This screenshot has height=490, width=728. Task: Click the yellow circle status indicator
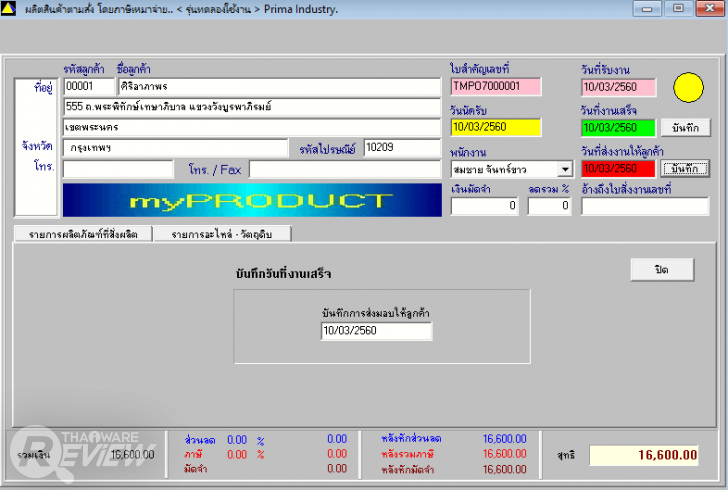tap(688, 87)
